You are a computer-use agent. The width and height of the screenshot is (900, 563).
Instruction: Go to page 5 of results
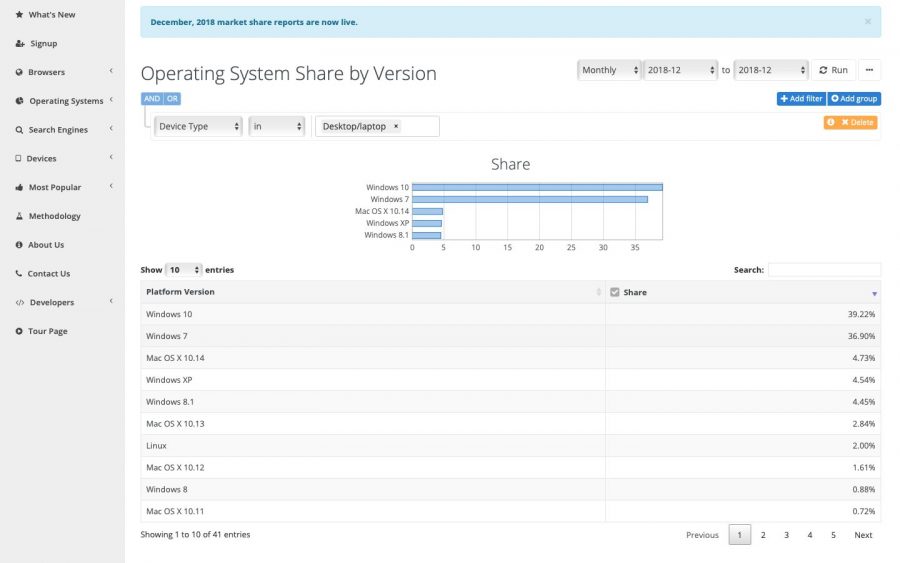833,535
